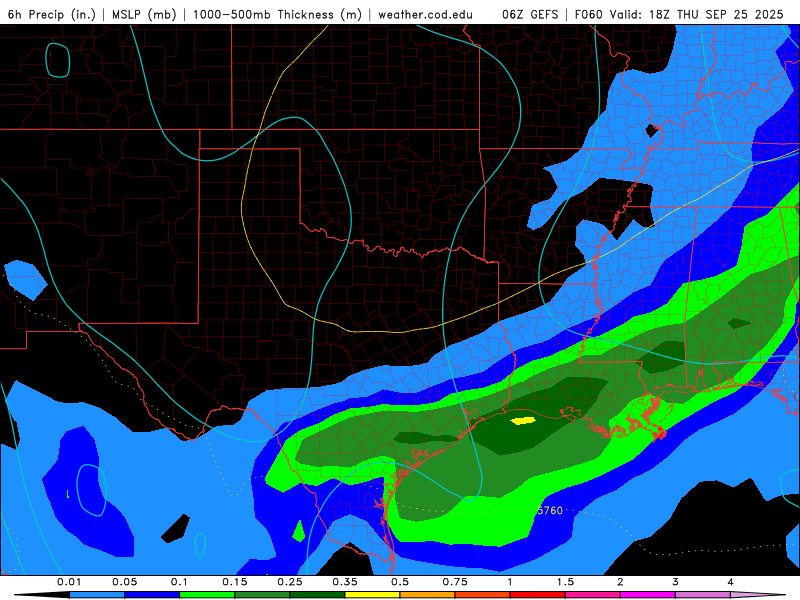800x600 pixels.
Task: Click the 0.01 colorbar tick label
Action: (x=69, y=582)
